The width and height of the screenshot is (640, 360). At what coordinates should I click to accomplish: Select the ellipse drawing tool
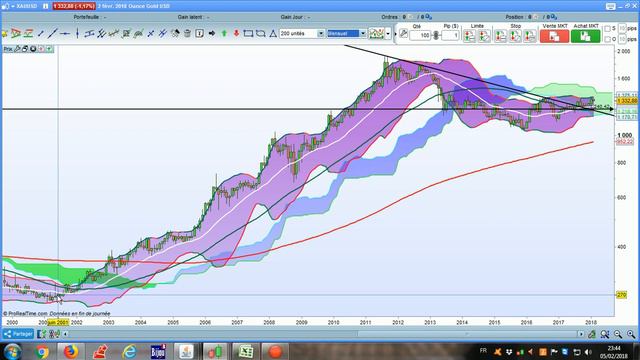260,33
